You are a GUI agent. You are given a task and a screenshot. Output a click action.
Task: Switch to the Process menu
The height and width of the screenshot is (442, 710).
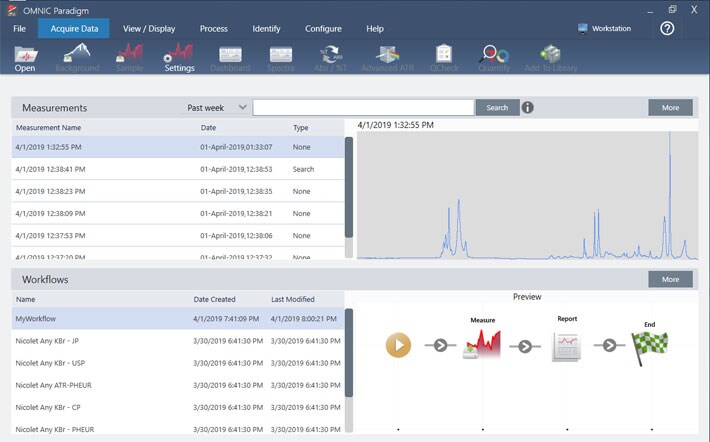(213, 29)
